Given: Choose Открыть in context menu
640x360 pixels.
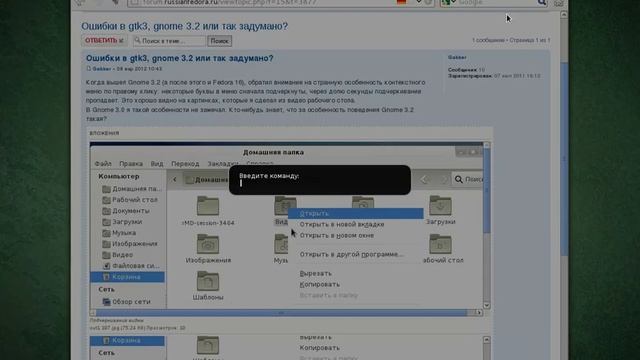Looking at the screenshot, I should click(x=356, y=213).
